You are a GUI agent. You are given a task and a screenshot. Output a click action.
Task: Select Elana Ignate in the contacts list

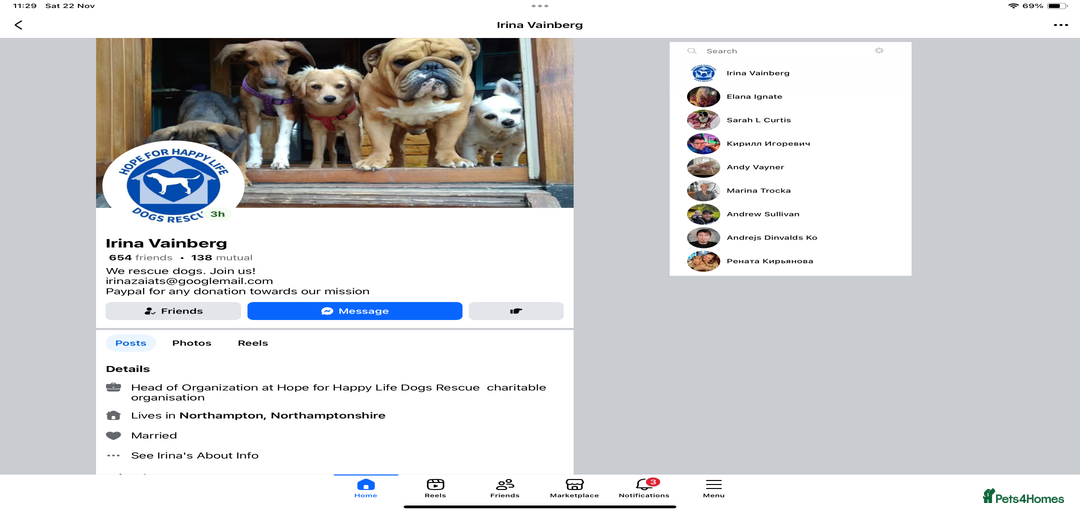click(x=754, y=97)
